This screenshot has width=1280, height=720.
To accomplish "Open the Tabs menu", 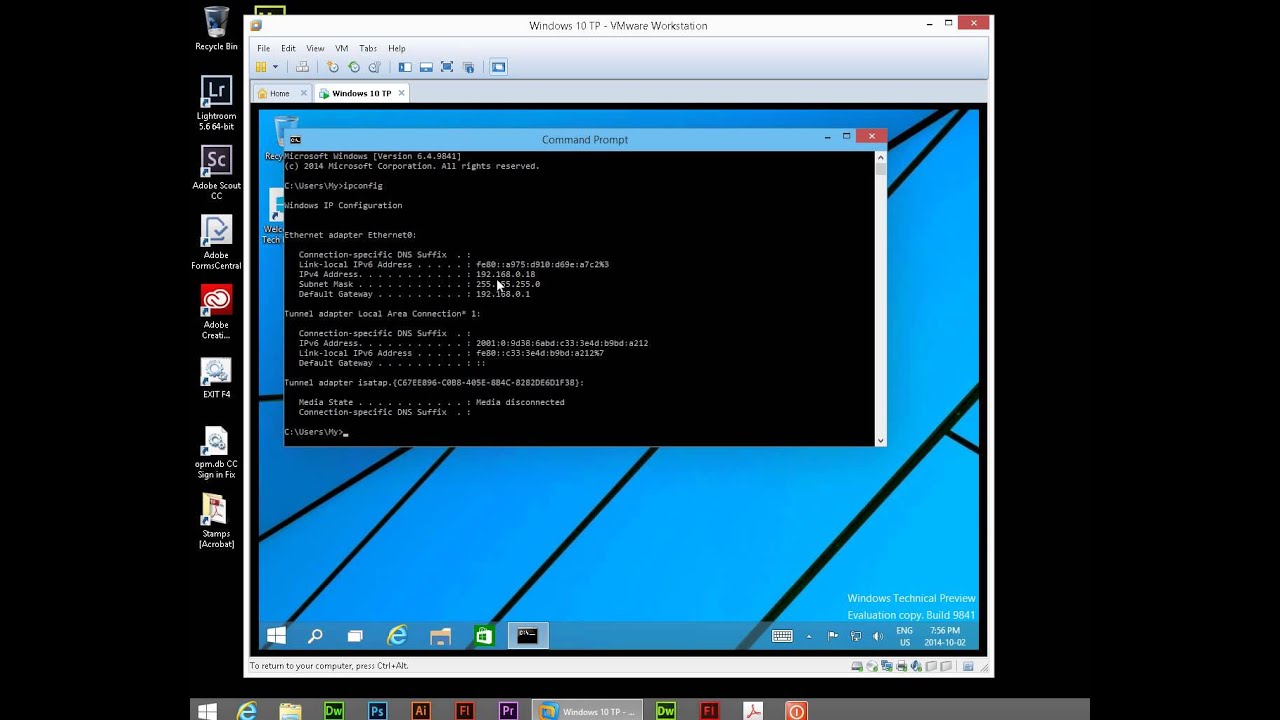I will pyautogui.click(x=368, y=48).
